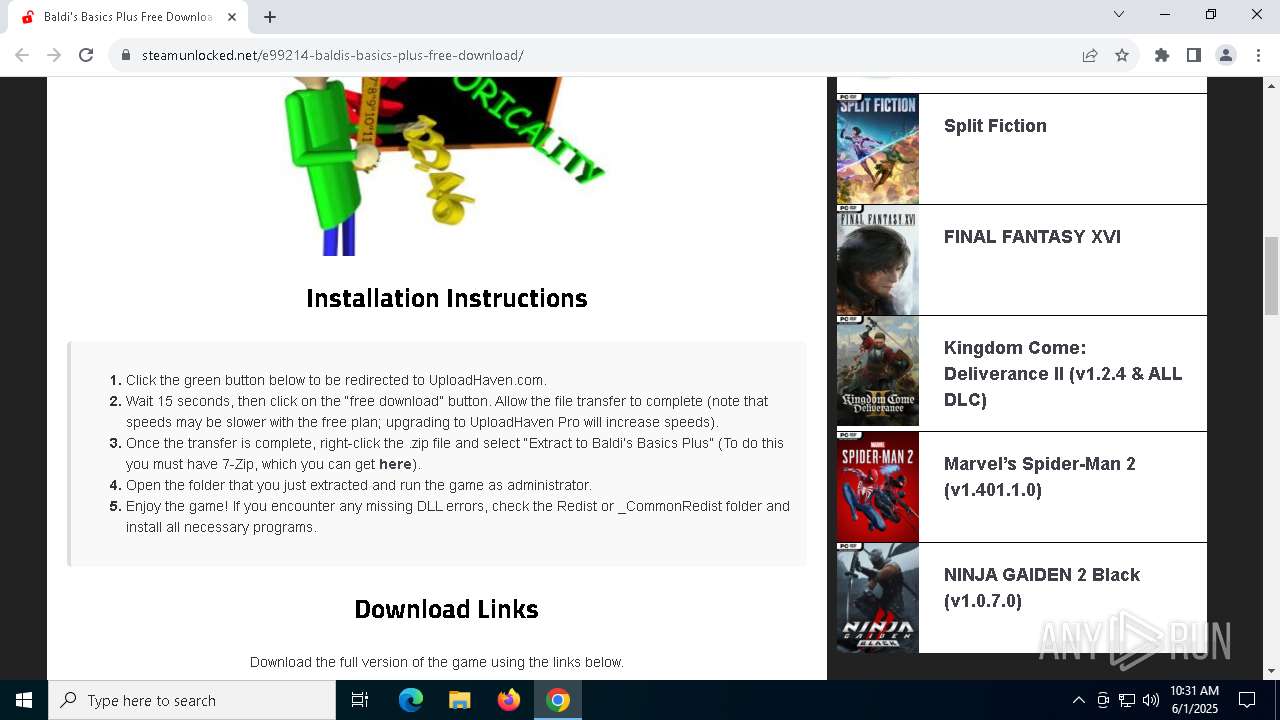1280x720 pixels.
Task: Launch Firefox from the taskbar
Action: [x=509, y=700]
